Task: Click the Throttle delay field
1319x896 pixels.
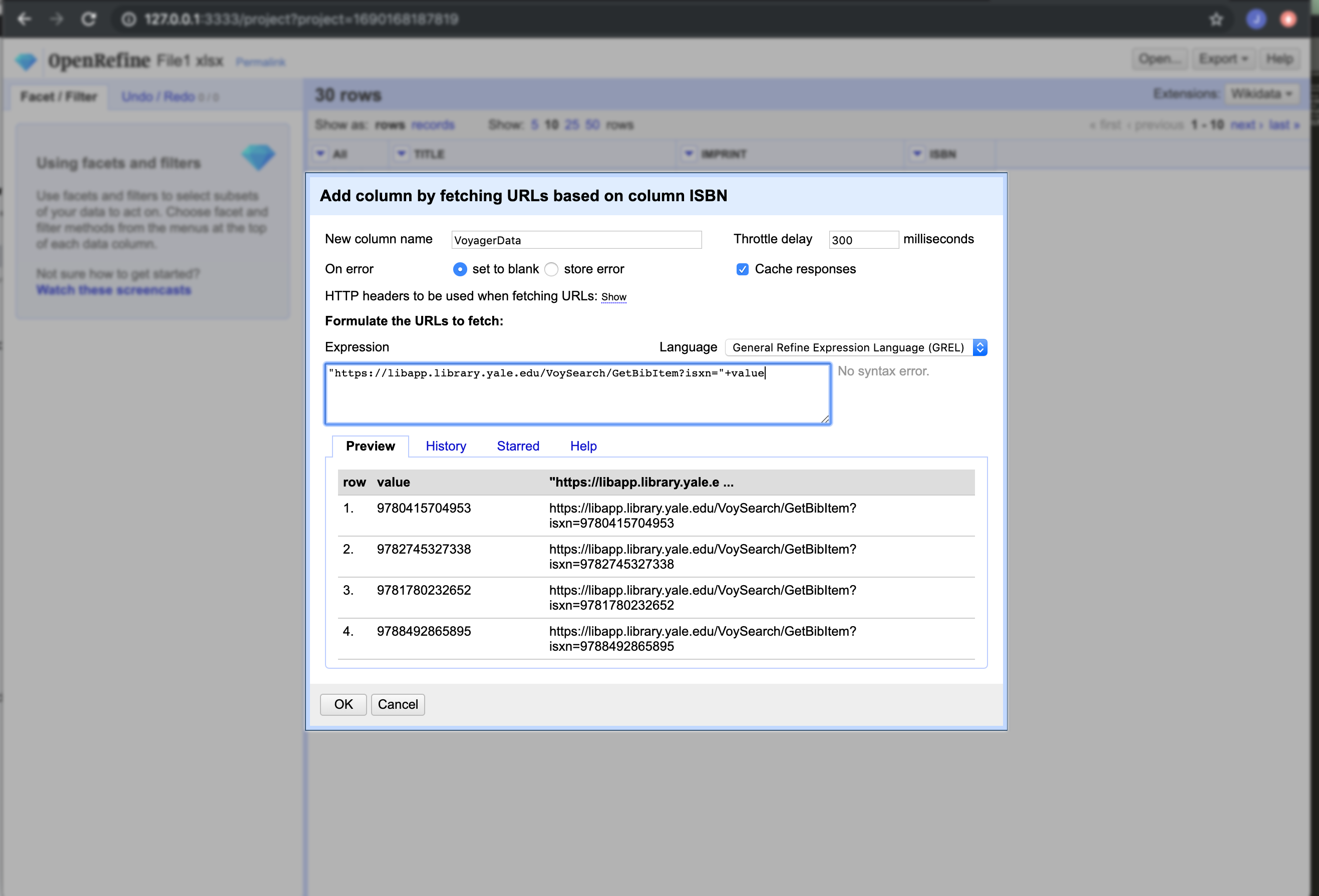Action: [x=863, y=239]
